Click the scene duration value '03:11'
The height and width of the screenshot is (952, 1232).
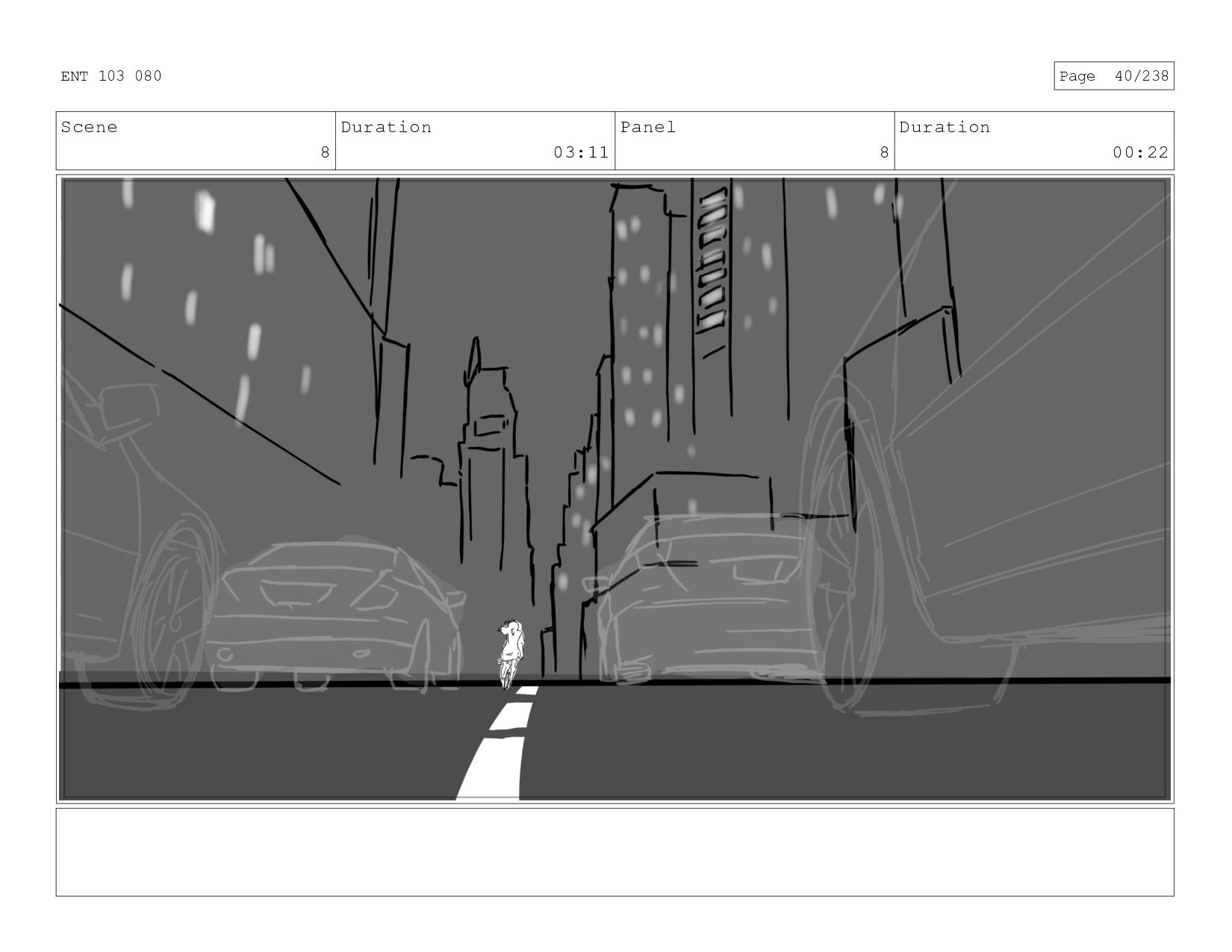coord(581,152)
